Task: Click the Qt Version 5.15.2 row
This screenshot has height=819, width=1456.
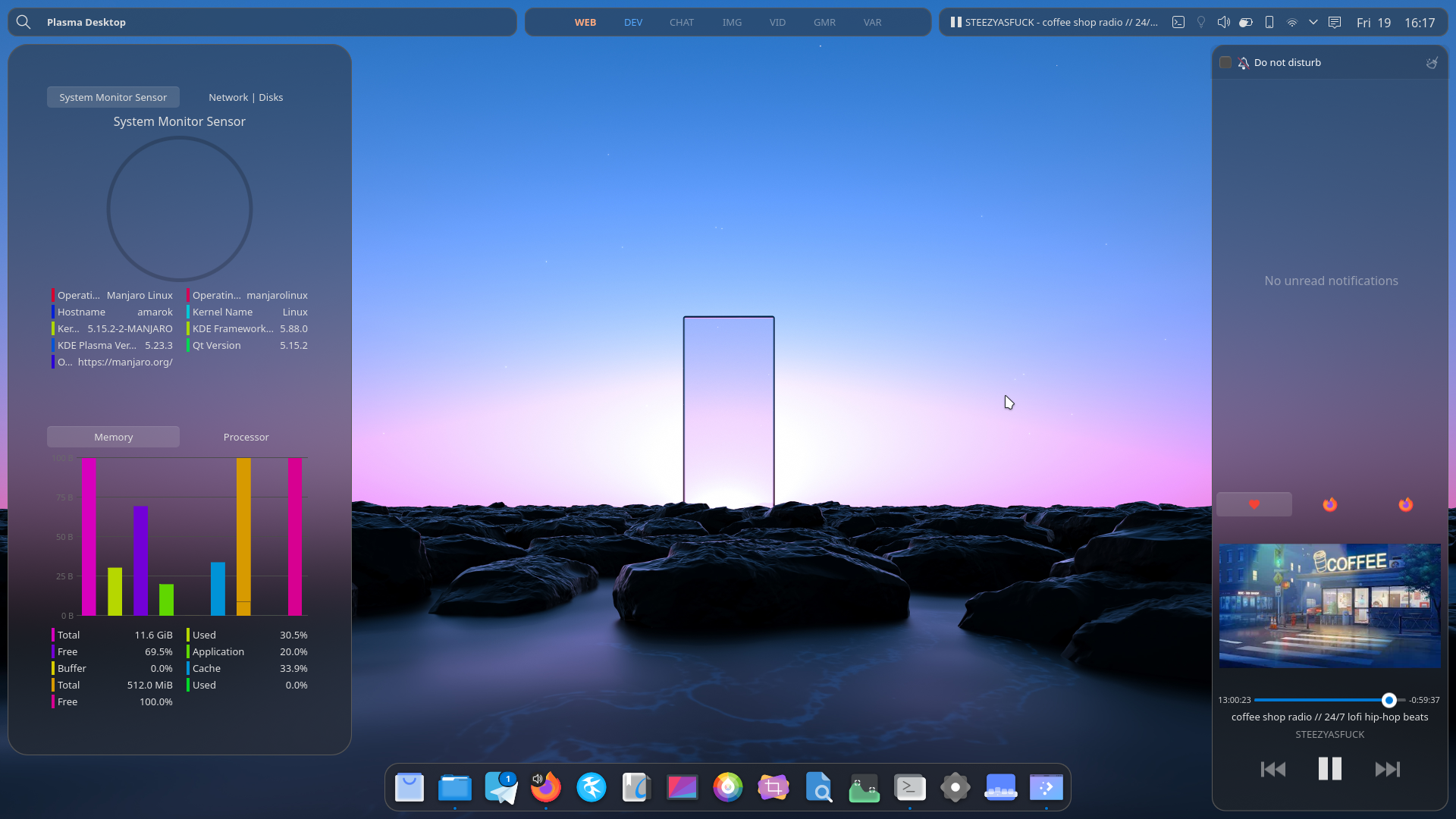Action: (247, 345)
